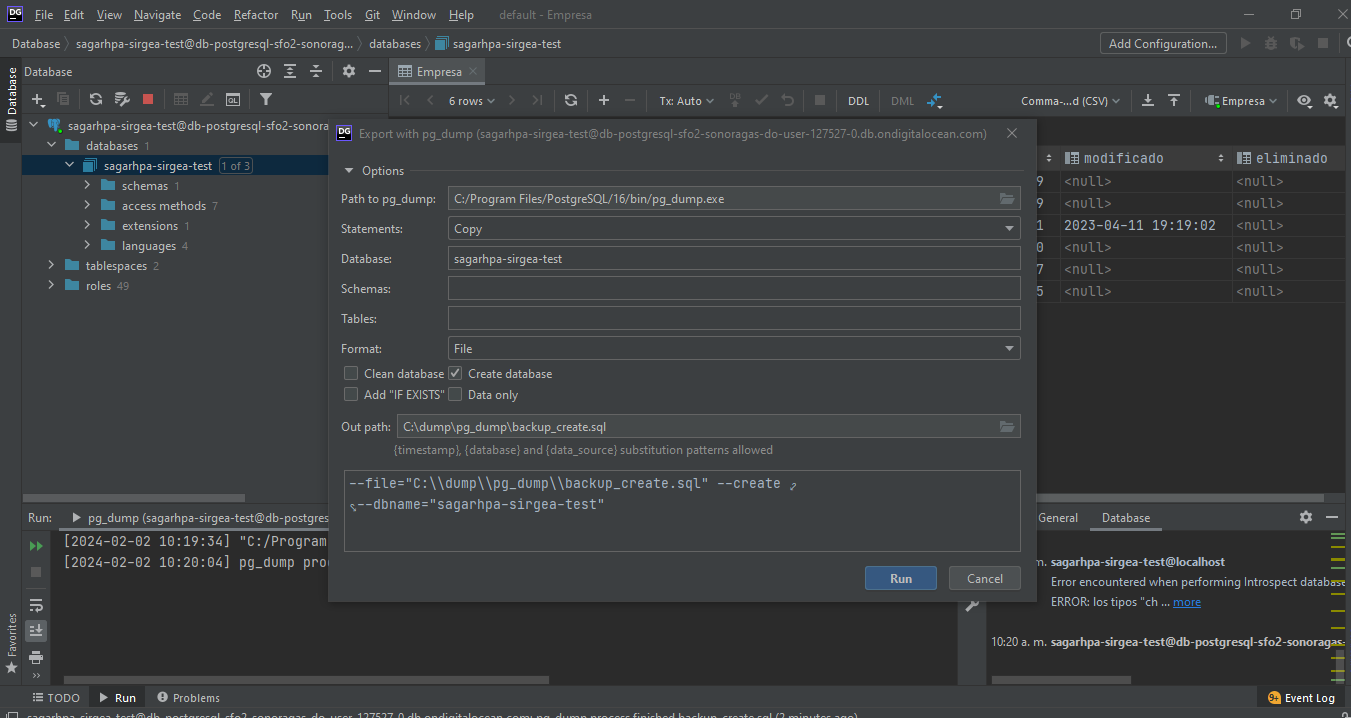Open the Empresa target dropdown in toolbar

coord(1241,101)
